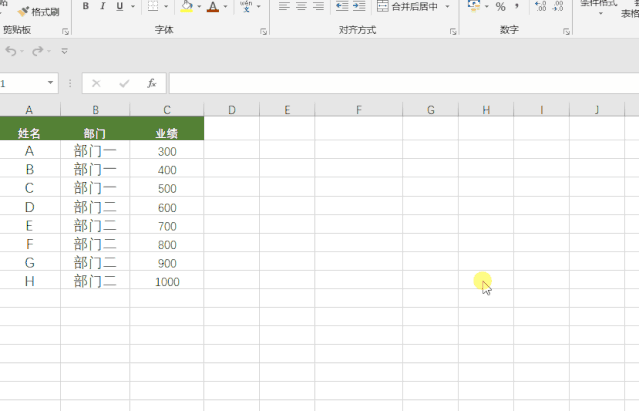Decrease indent icon
The width and height of the screenshot is (639, 411).
(342, 6)
